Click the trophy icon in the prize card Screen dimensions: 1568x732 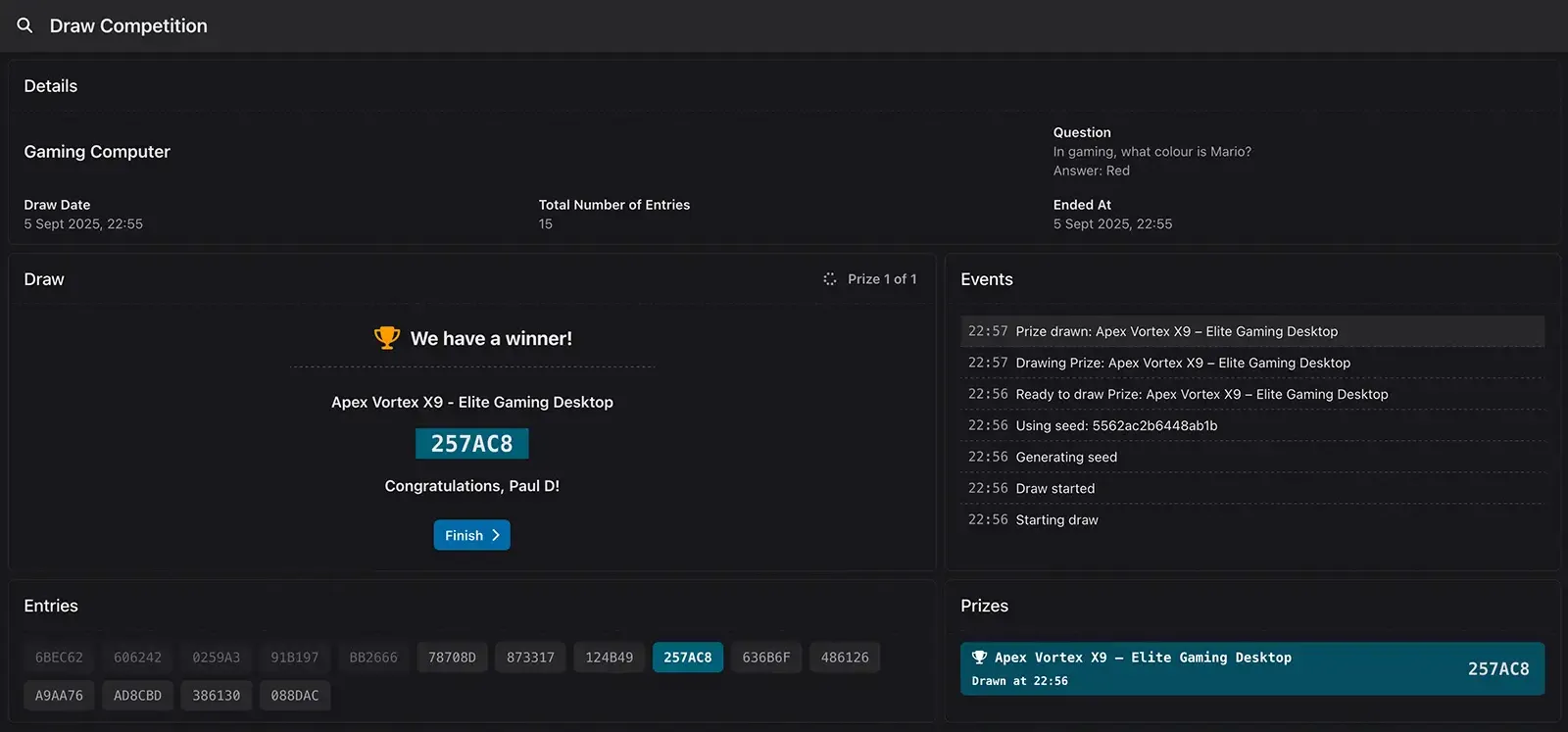[x=979, y=658]
